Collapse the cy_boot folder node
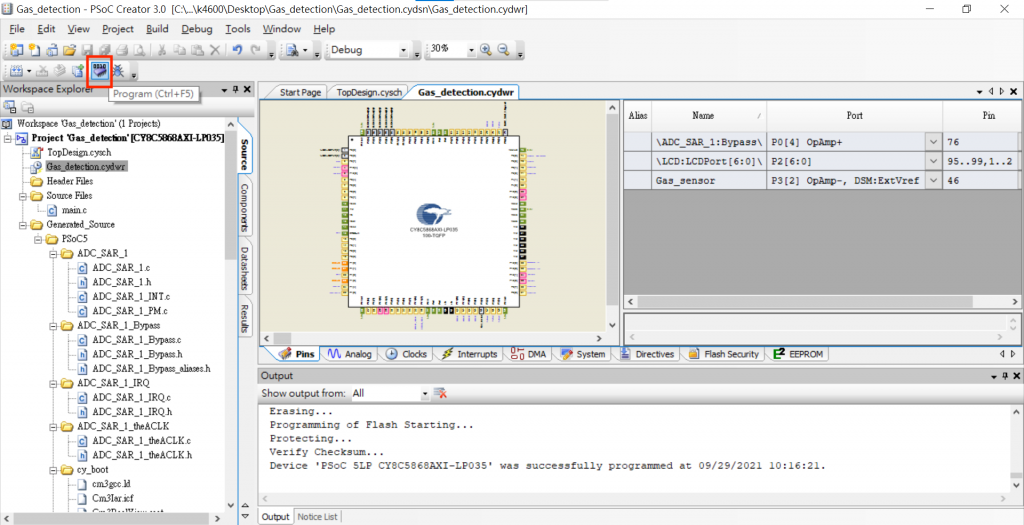The image size is (1024, 525). pos(53,469)
